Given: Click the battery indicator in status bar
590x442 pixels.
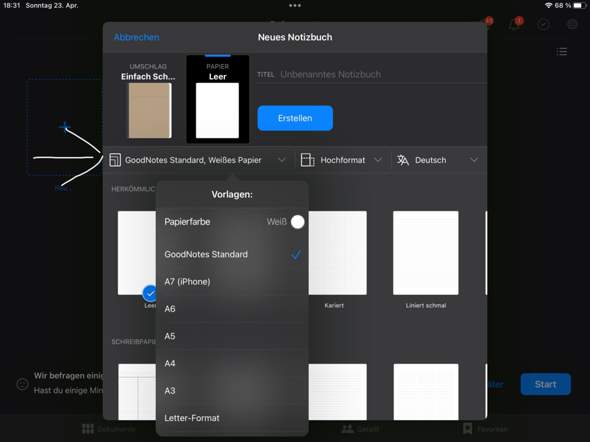Looking at the screenshot, I should (580, 5).
